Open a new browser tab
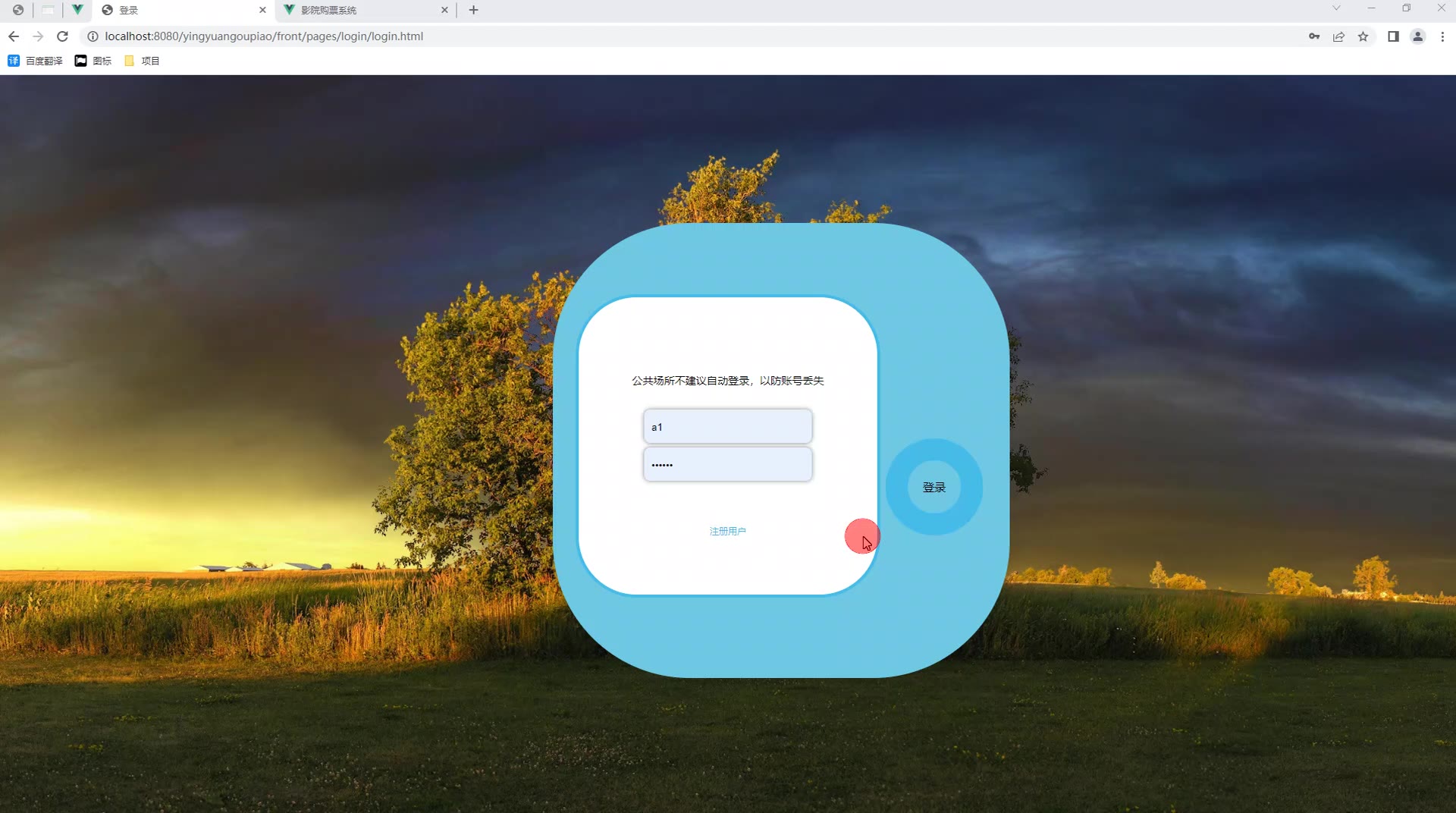 (x=473, y=10)
